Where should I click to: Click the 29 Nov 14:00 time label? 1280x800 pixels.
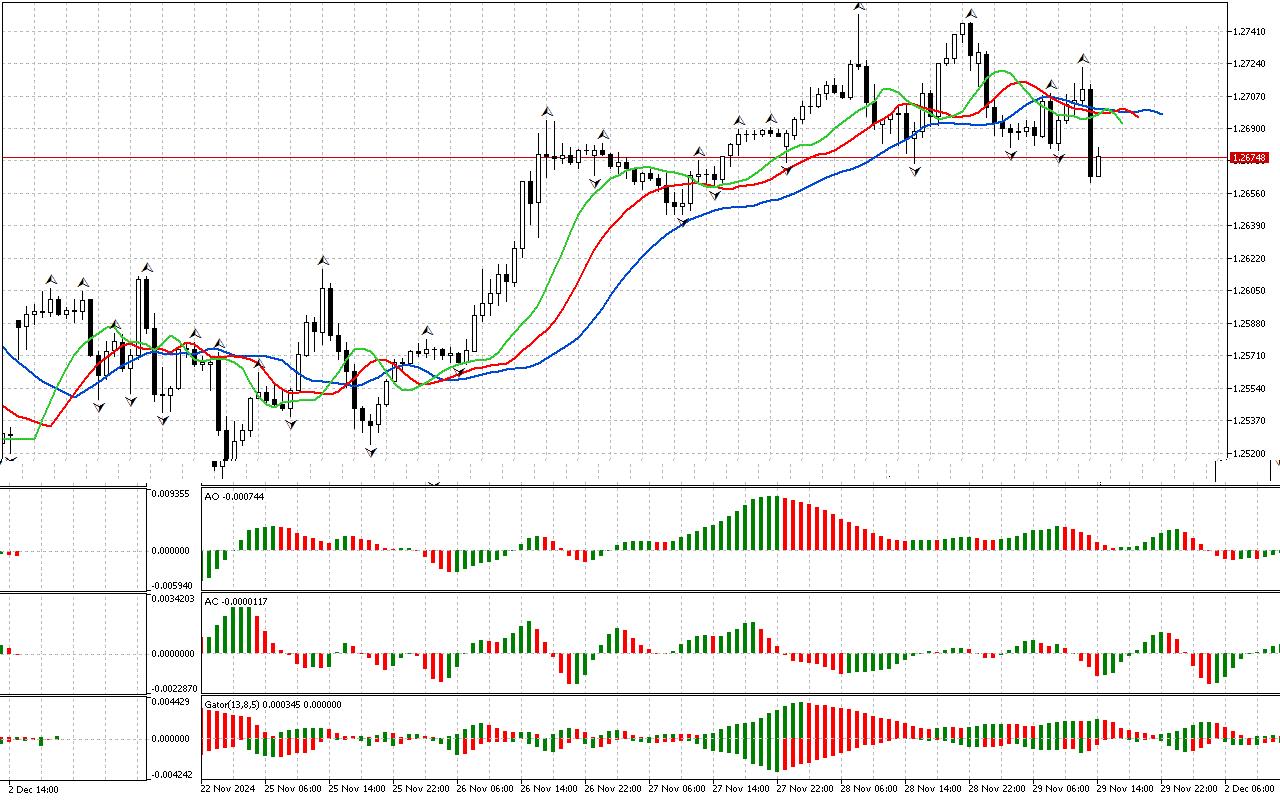click(1127, 788)
